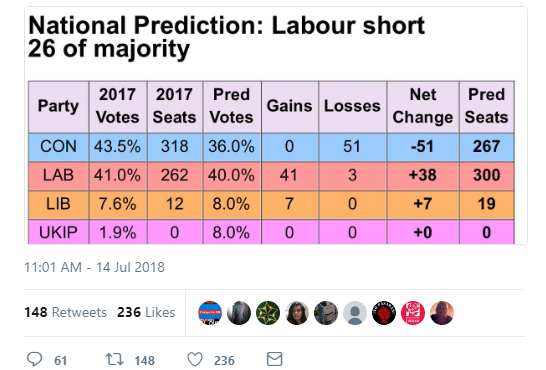Screen dimensions: 546x370
Task: Click the reply speech bubble icon
Action: pyautogui.click(x=34, y=359)
